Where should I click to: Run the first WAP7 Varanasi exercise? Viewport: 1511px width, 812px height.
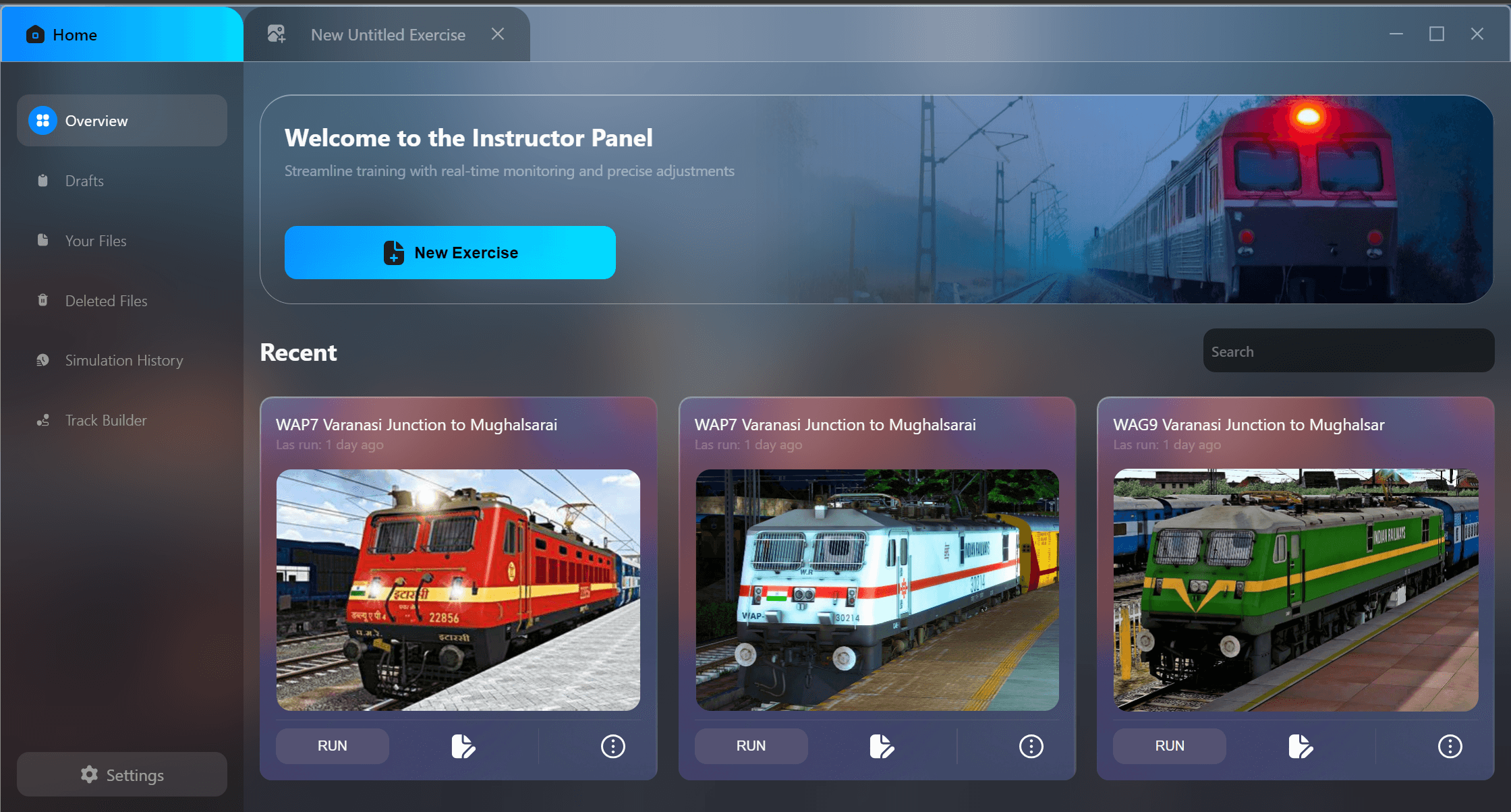point(332,746)
